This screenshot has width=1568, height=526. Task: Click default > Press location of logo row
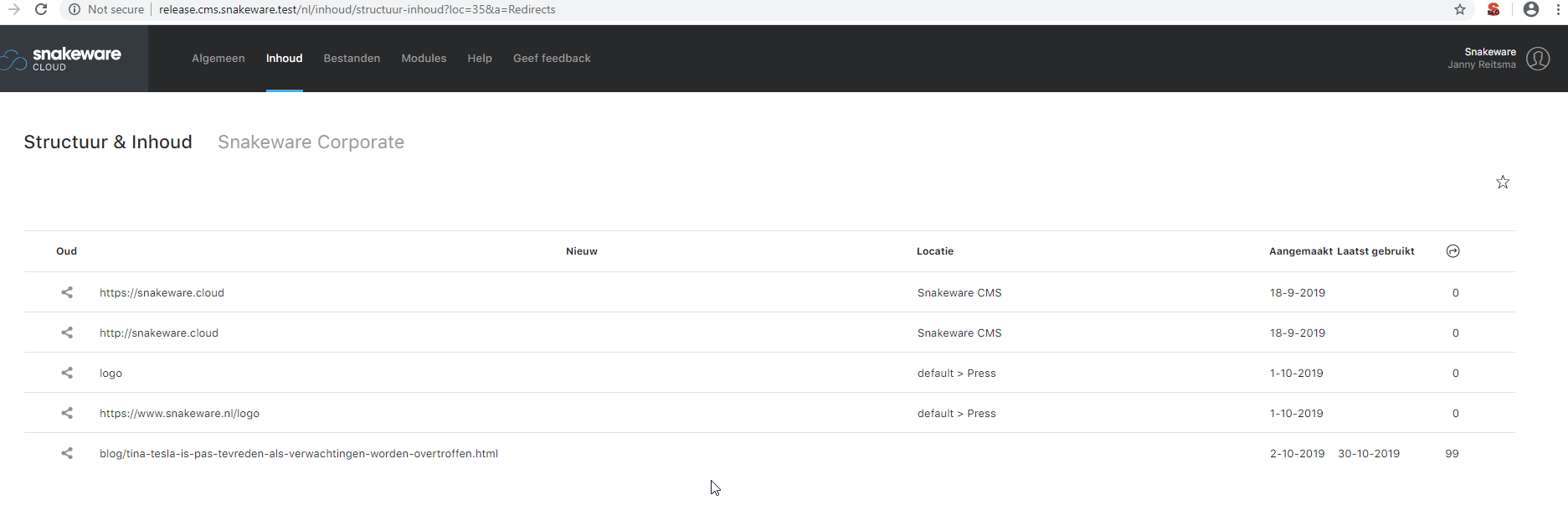point(957,373)
